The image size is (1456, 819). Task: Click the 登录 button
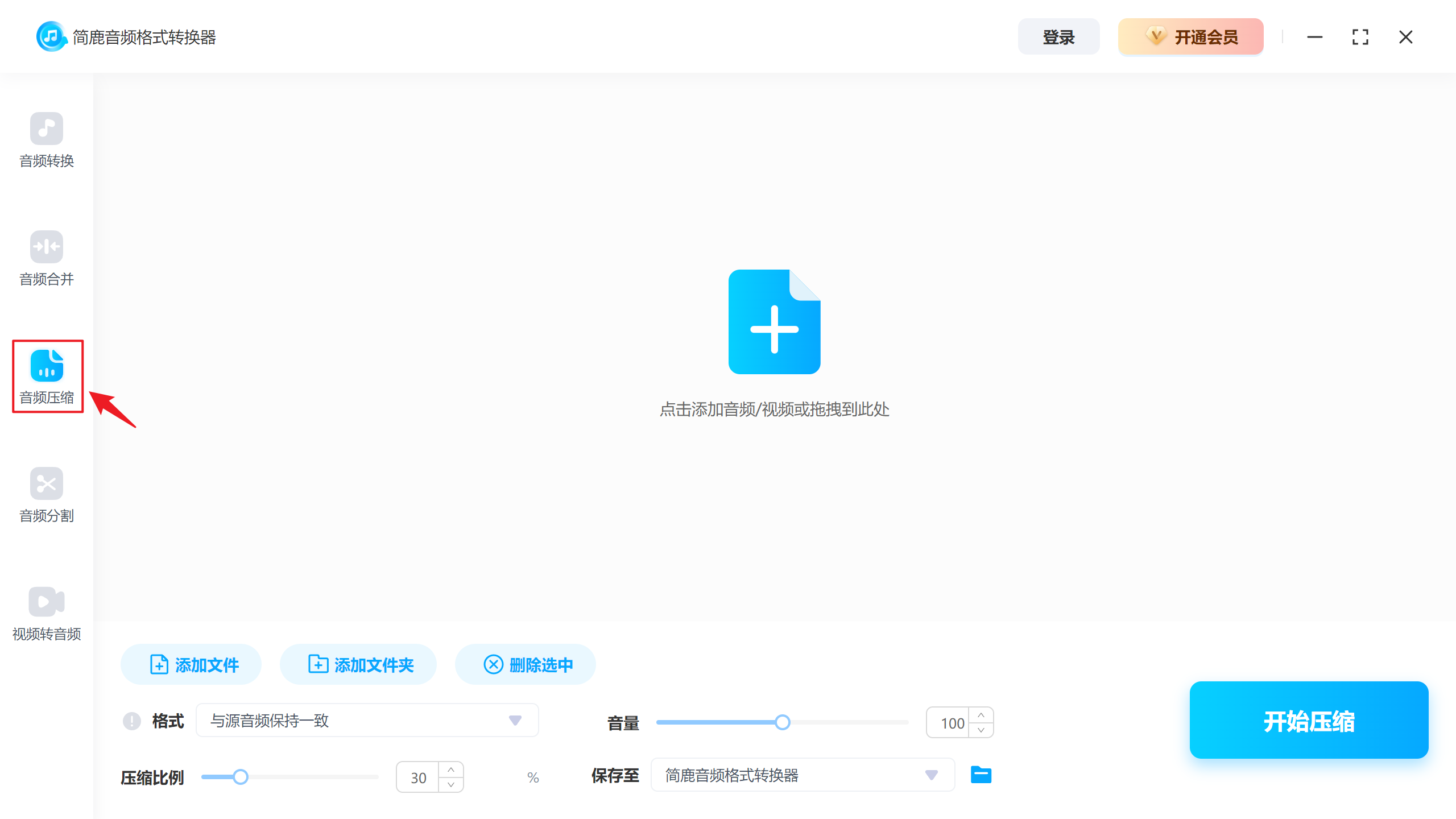click(1058, 36)
